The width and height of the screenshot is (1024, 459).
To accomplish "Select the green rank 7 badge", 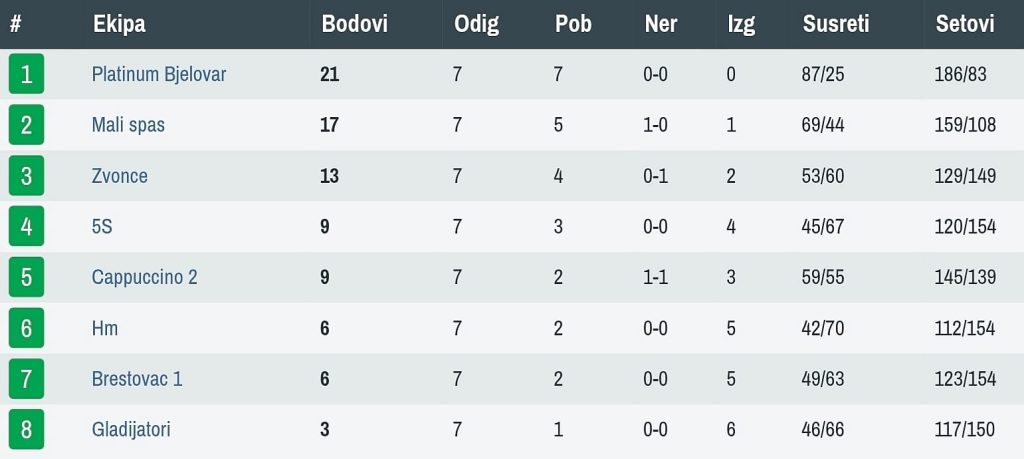I will click(x=26, y=379).
